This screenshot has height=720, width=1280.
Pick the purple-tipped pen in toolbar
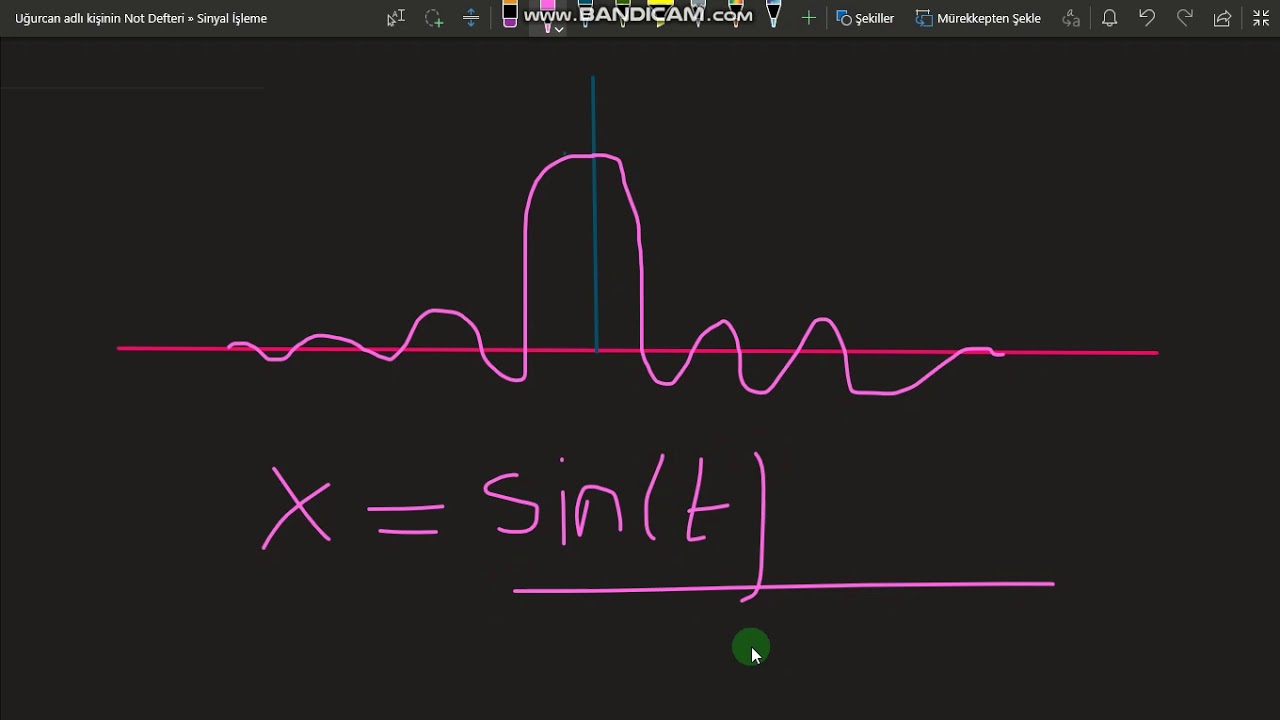[x=510, y=15]
